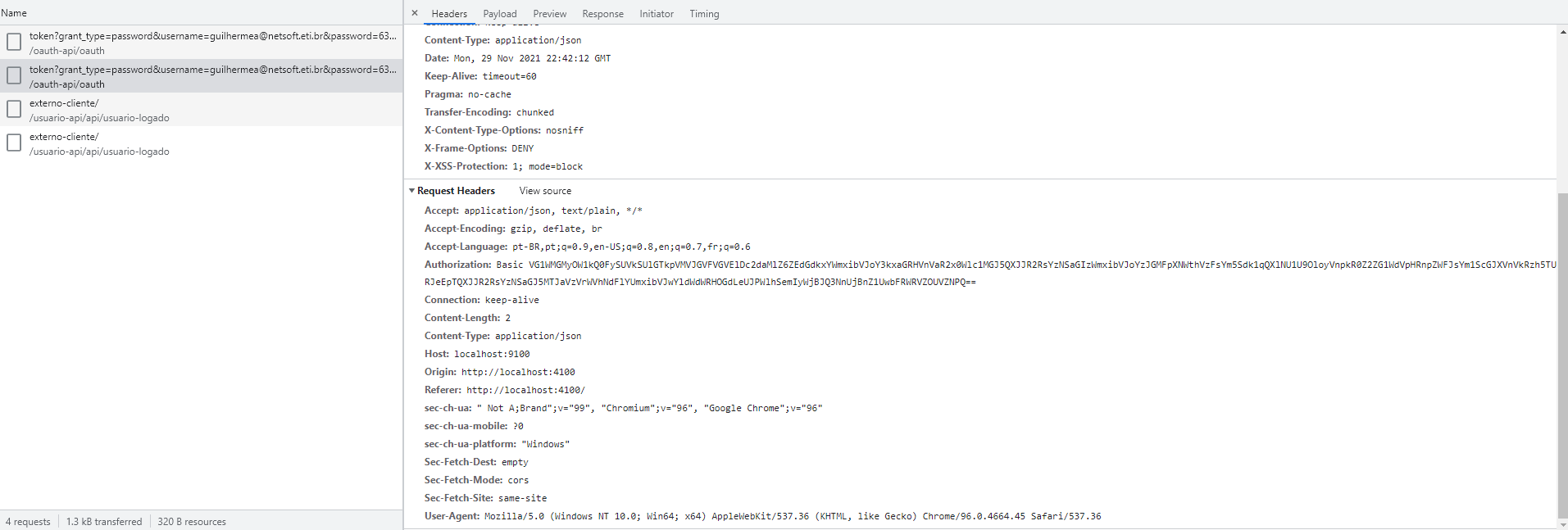The height and width of the screenshot is (530, 1568).
Task: Select the last externo-cliente/ request name
Action: (64, 137)
